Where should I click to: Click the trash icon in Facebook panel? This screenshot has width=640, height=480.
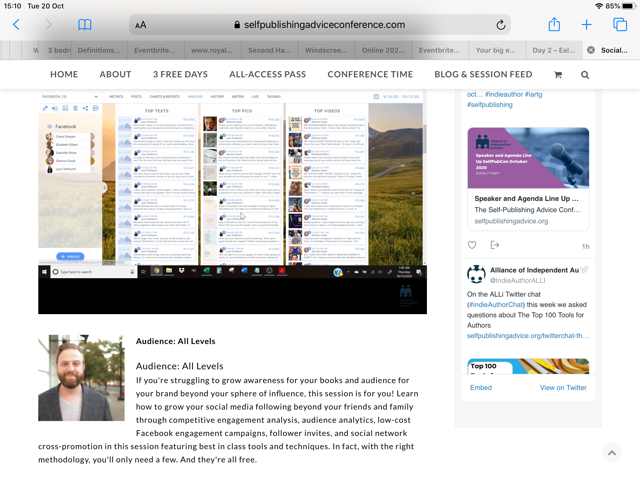click(76, 108)
